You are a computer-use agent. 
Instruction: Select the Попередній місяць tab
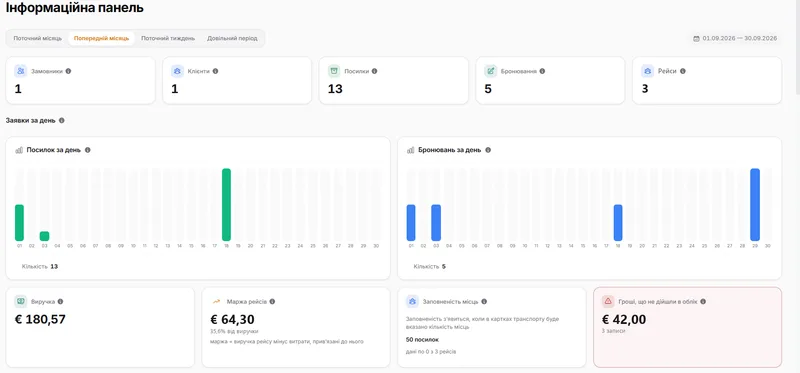(102, 38)
